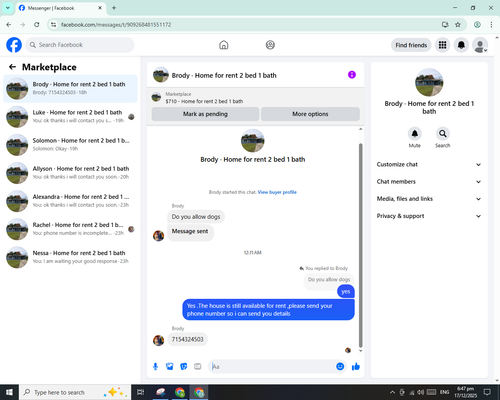Click the 'Do you allow dogs' message from Brody

click(x=196, y=217)
